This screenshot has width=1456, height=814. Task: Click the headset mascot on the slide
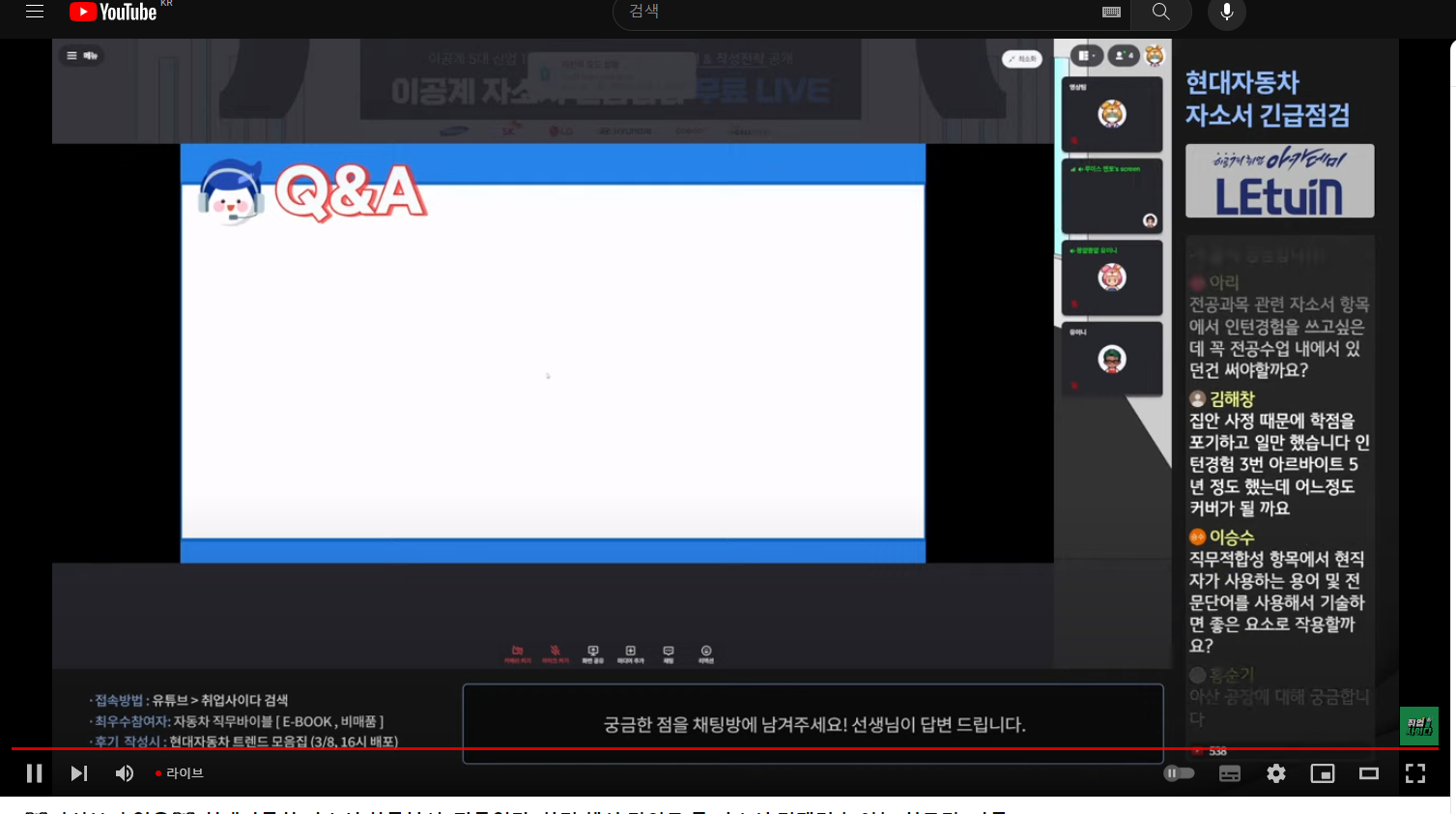[231, 191]
